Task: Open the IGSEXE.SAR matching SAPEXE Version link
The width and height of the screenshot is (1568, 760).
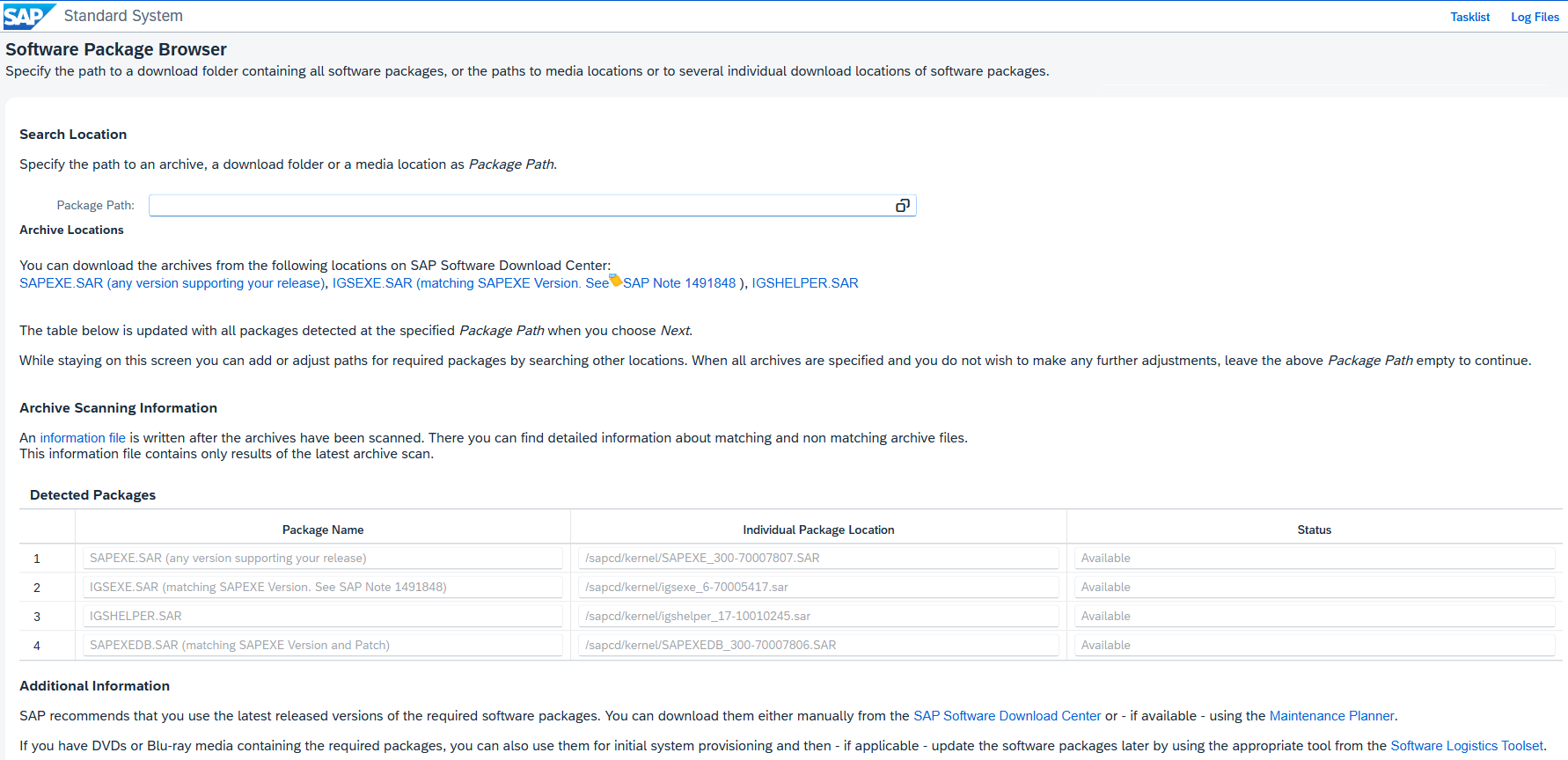Action: click(x=471, y=283)
